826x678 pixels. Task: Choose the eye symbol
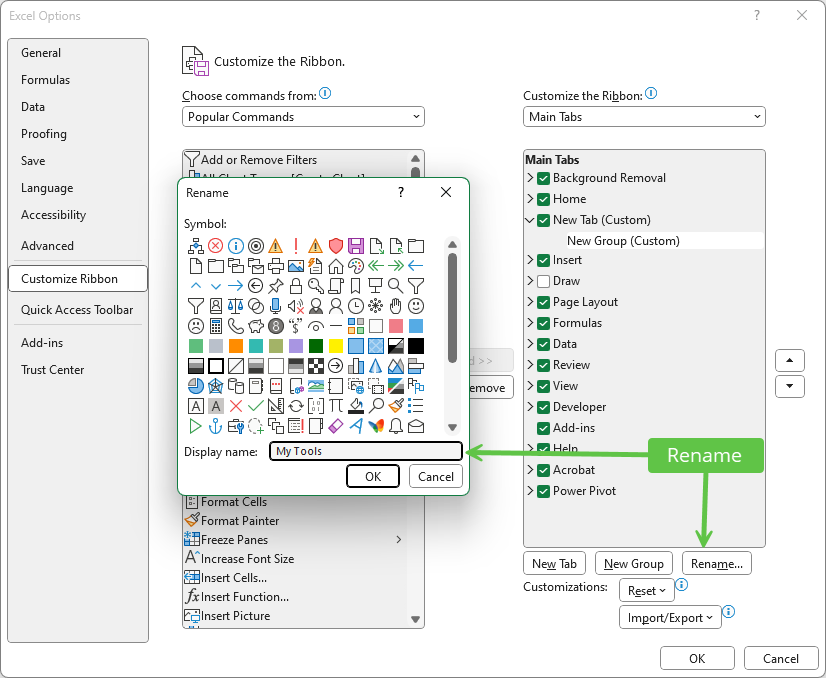coord(316,326)
